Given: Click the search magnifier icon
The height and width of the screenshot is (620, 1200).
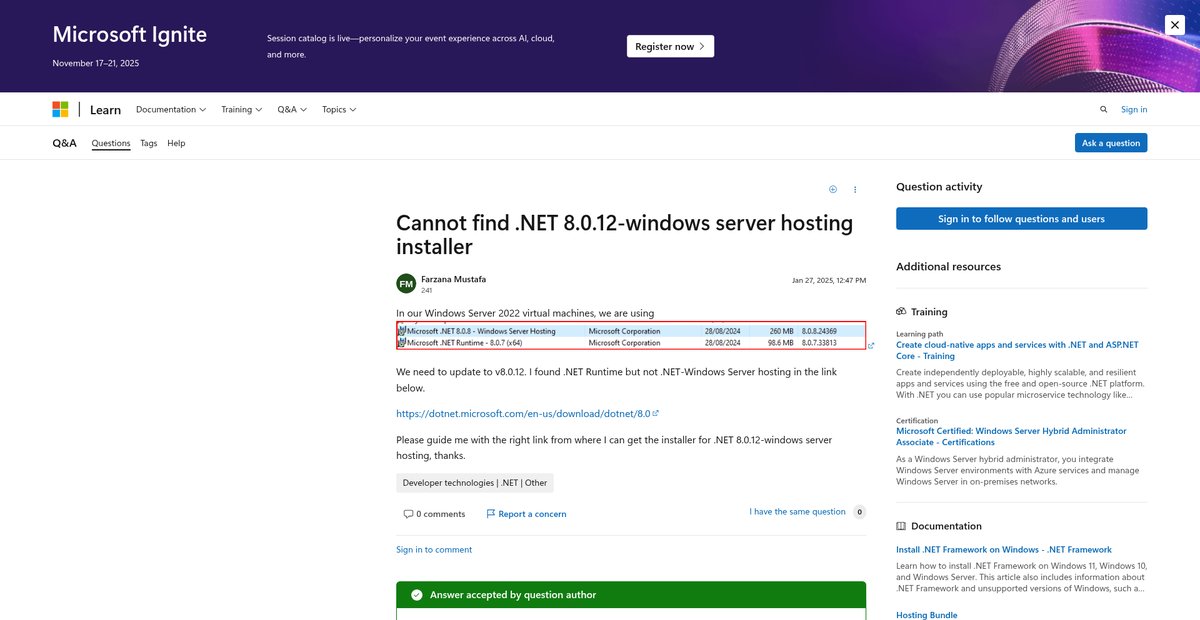Looking at the screenshot, I should (1104, 110).
